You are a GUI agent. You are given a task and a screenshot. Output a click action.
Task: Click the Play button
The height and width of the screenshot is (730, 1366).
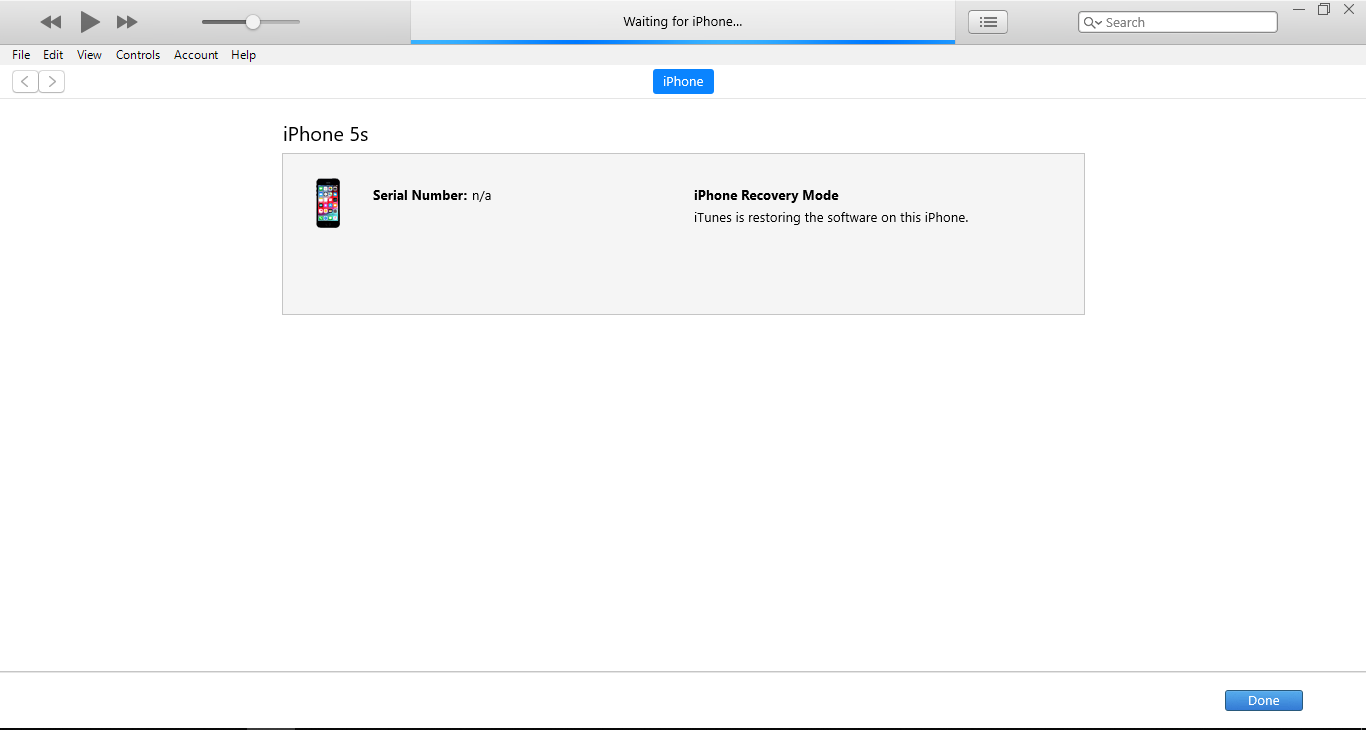pyautogui.click(x=90, y=22)
